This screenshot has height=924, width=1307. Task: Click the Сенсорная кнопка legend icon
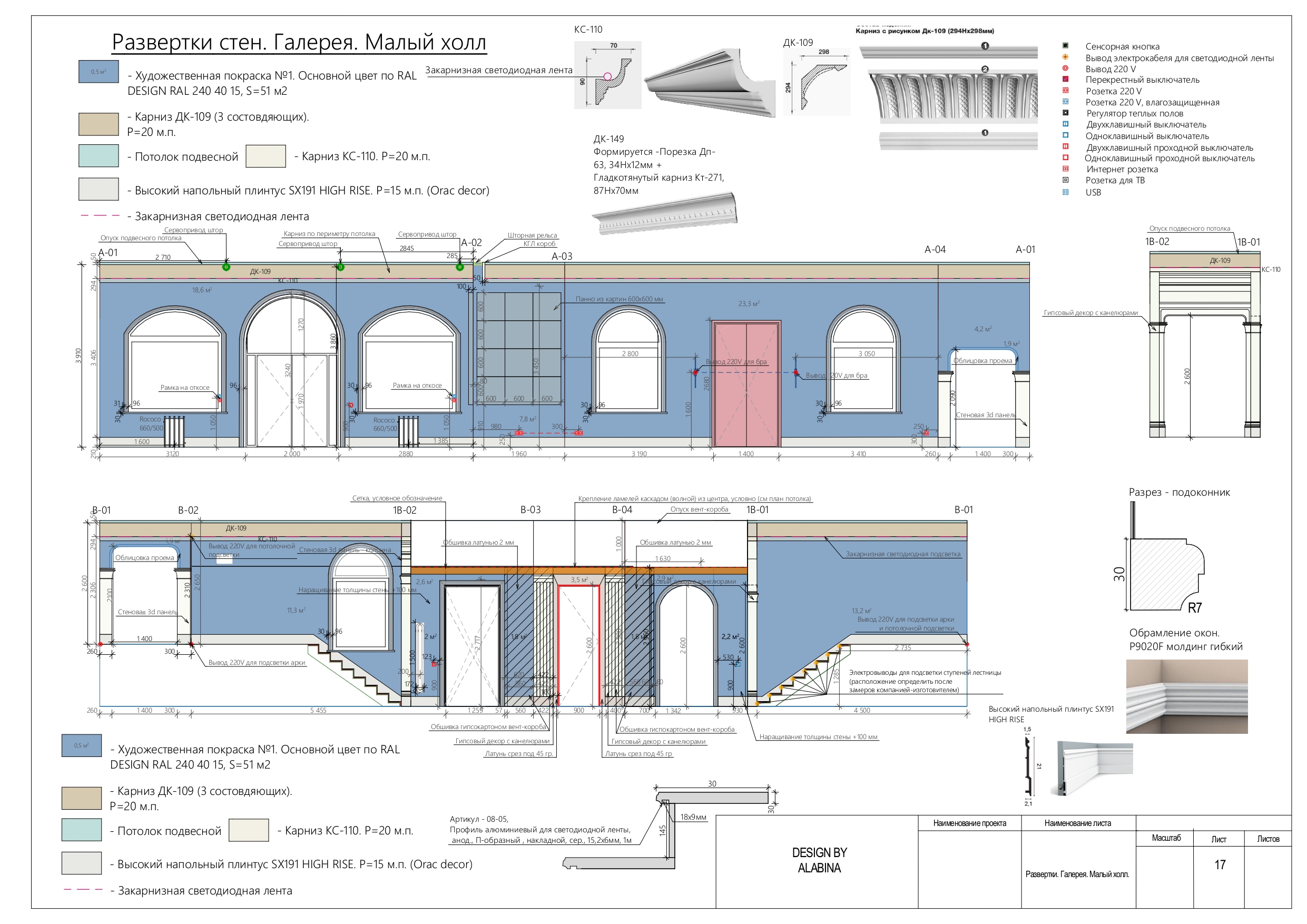coord(1065,45)
